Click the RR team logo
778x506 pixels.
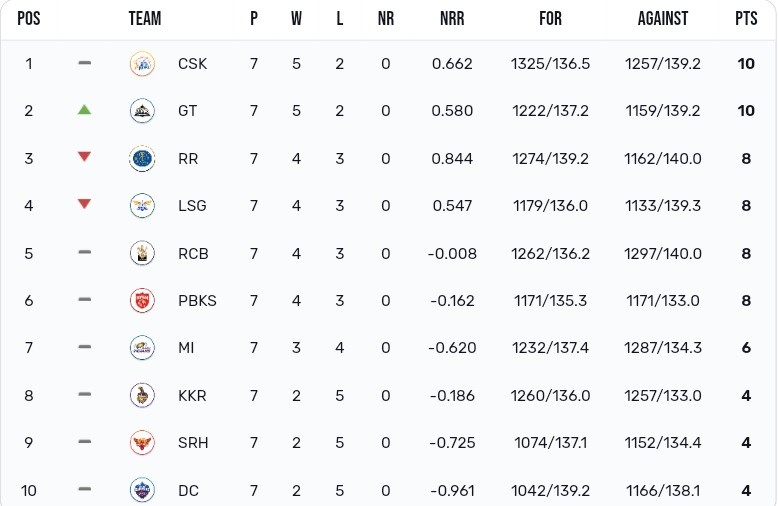(142, 158)
